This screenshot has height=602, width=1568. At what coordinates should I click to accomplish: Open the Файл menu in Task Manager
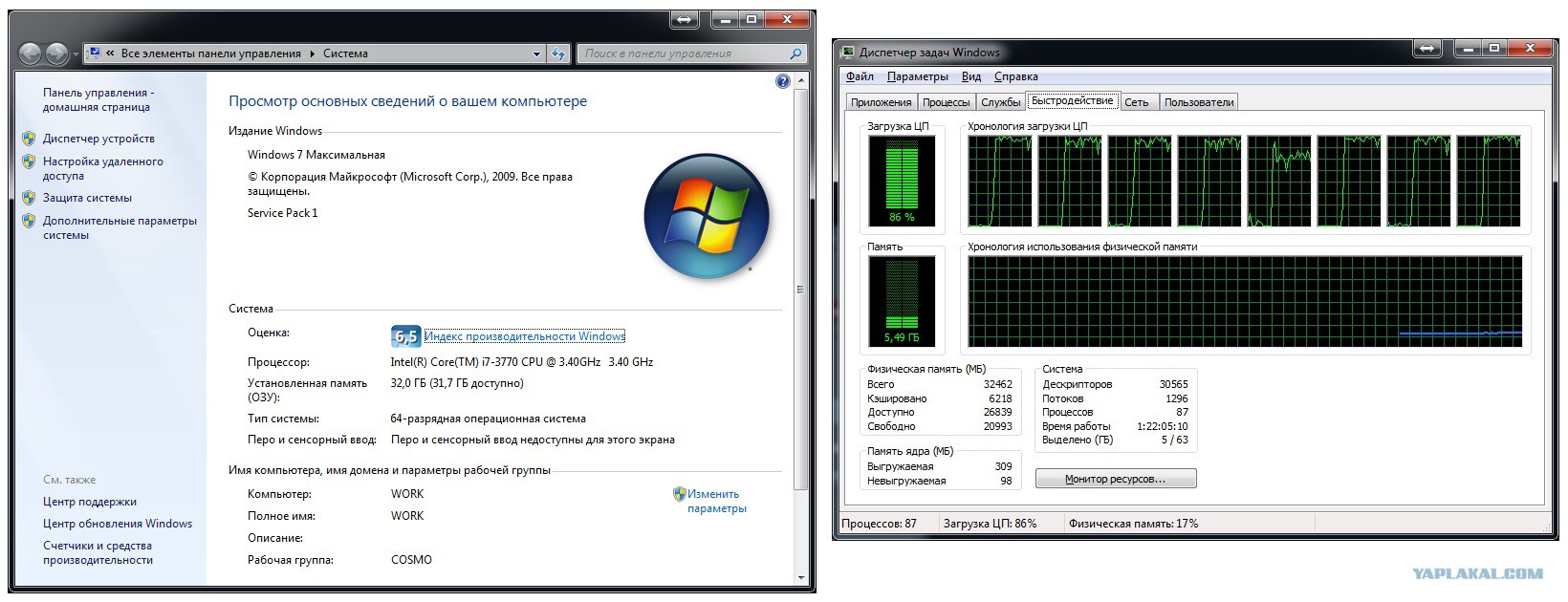[860, 76]
